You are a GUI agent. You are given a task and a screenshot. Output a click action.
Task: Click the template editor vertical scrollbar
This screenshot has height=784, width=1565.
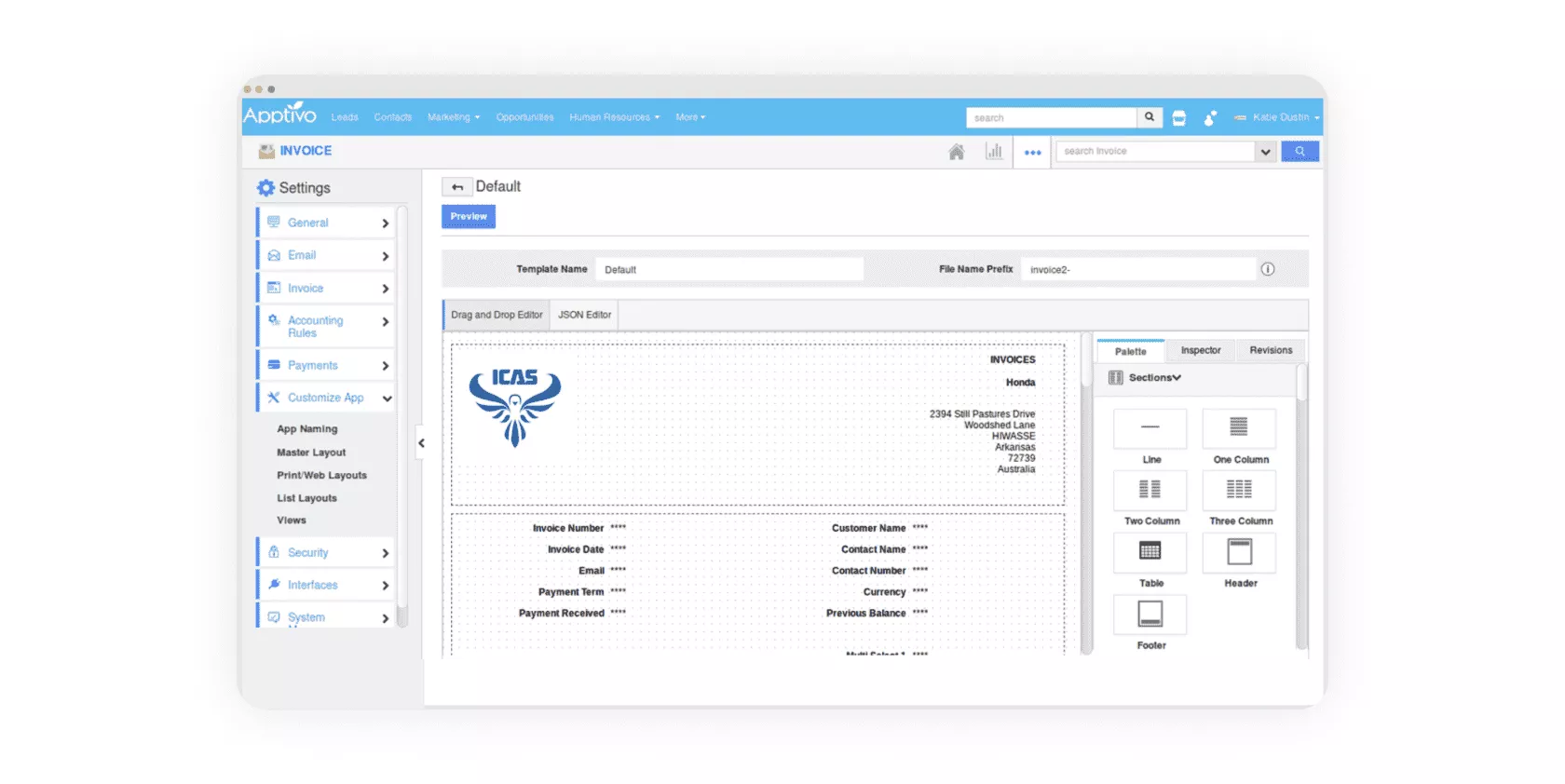tap(1086, 493)
